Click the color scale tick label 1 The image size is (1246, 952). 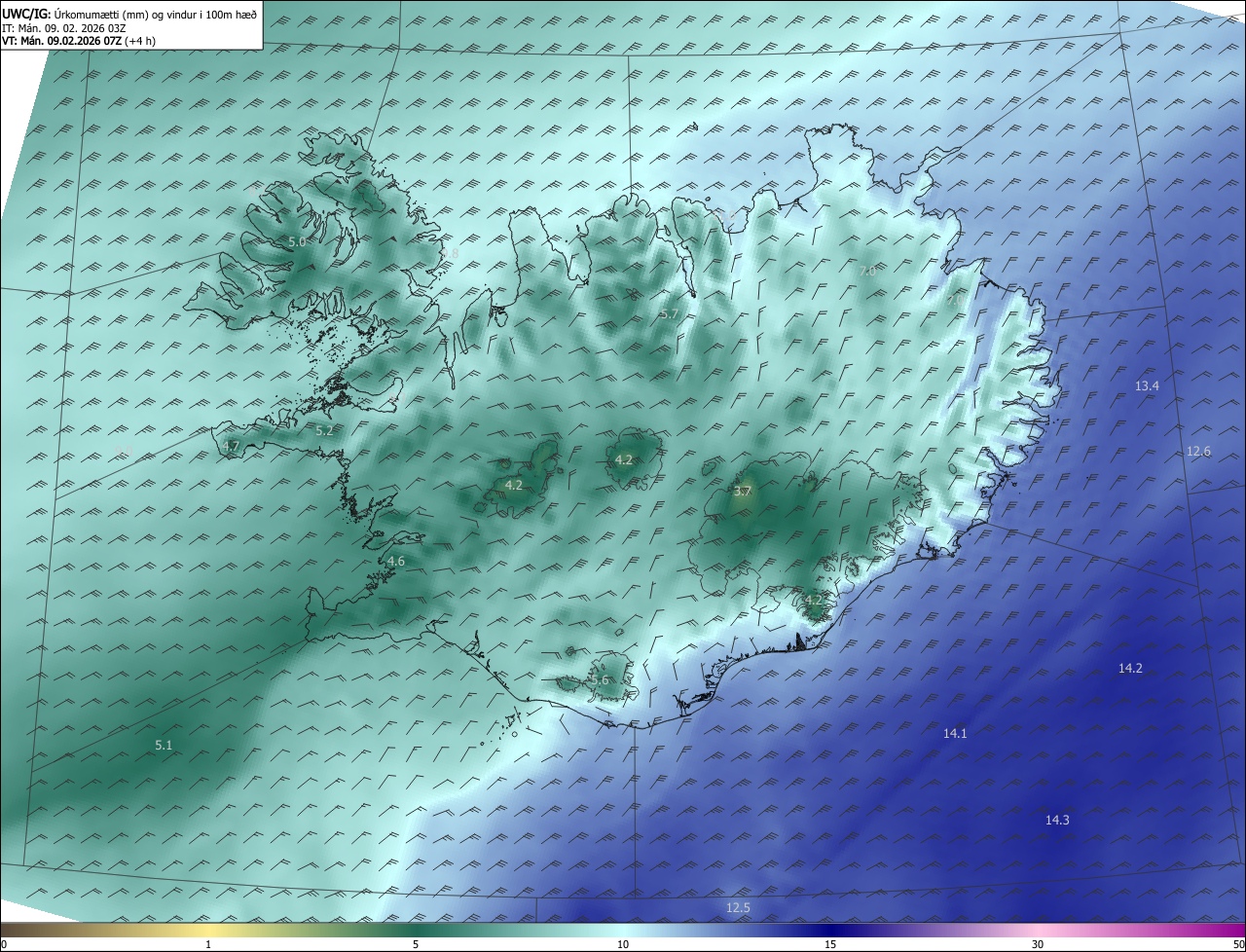(208, 944)
